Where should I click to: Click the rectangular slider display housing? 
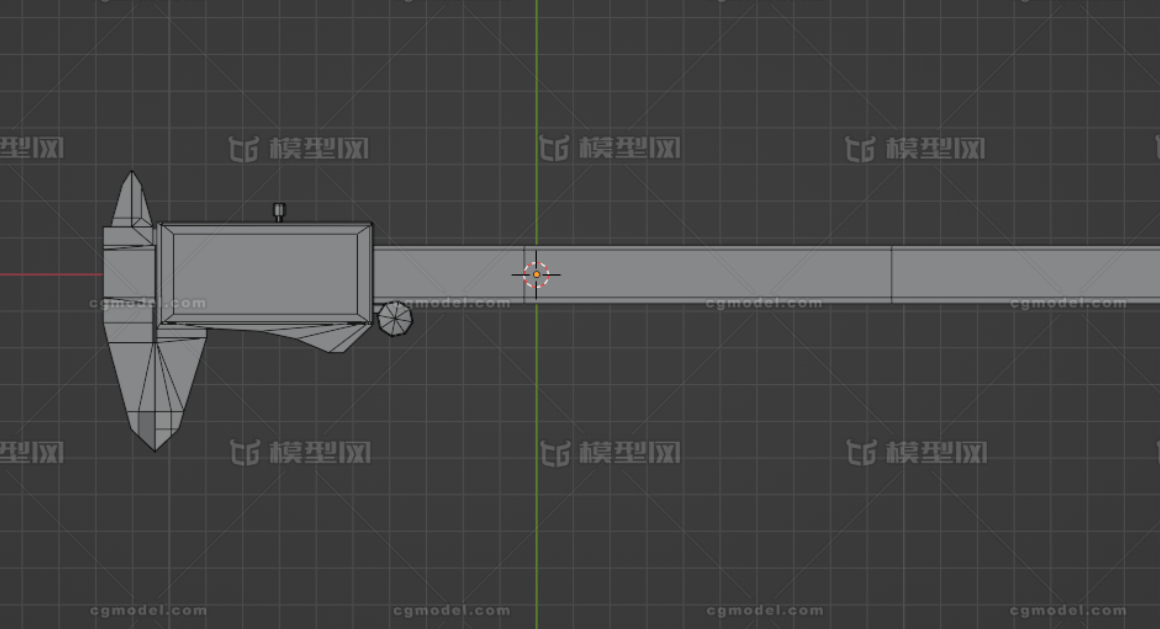(x=265, y=274)
